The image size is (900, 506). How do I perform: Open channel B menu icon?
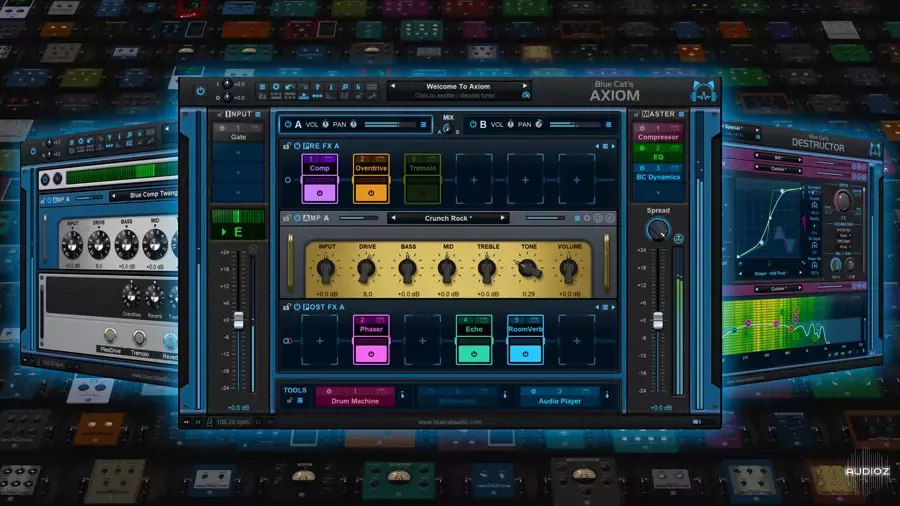(608, 124)
